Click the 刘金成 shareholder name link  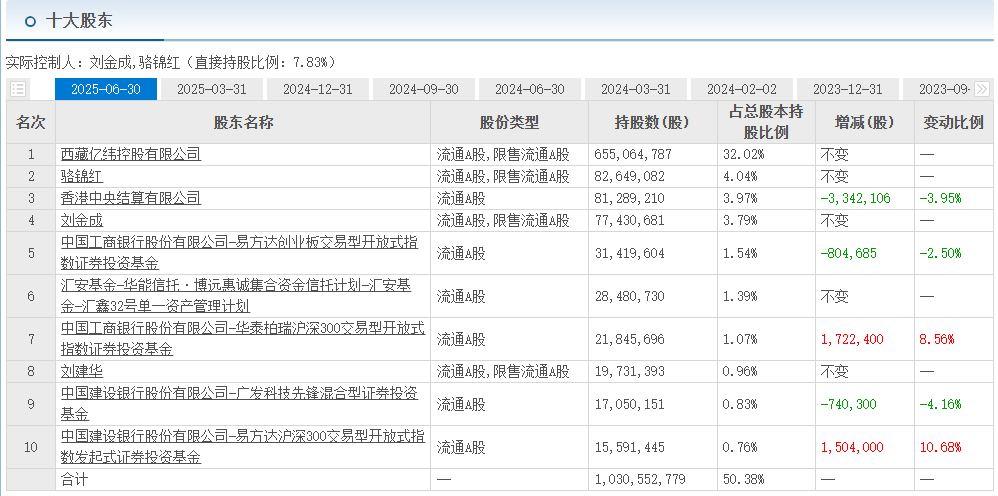click(x=81, y=220)
